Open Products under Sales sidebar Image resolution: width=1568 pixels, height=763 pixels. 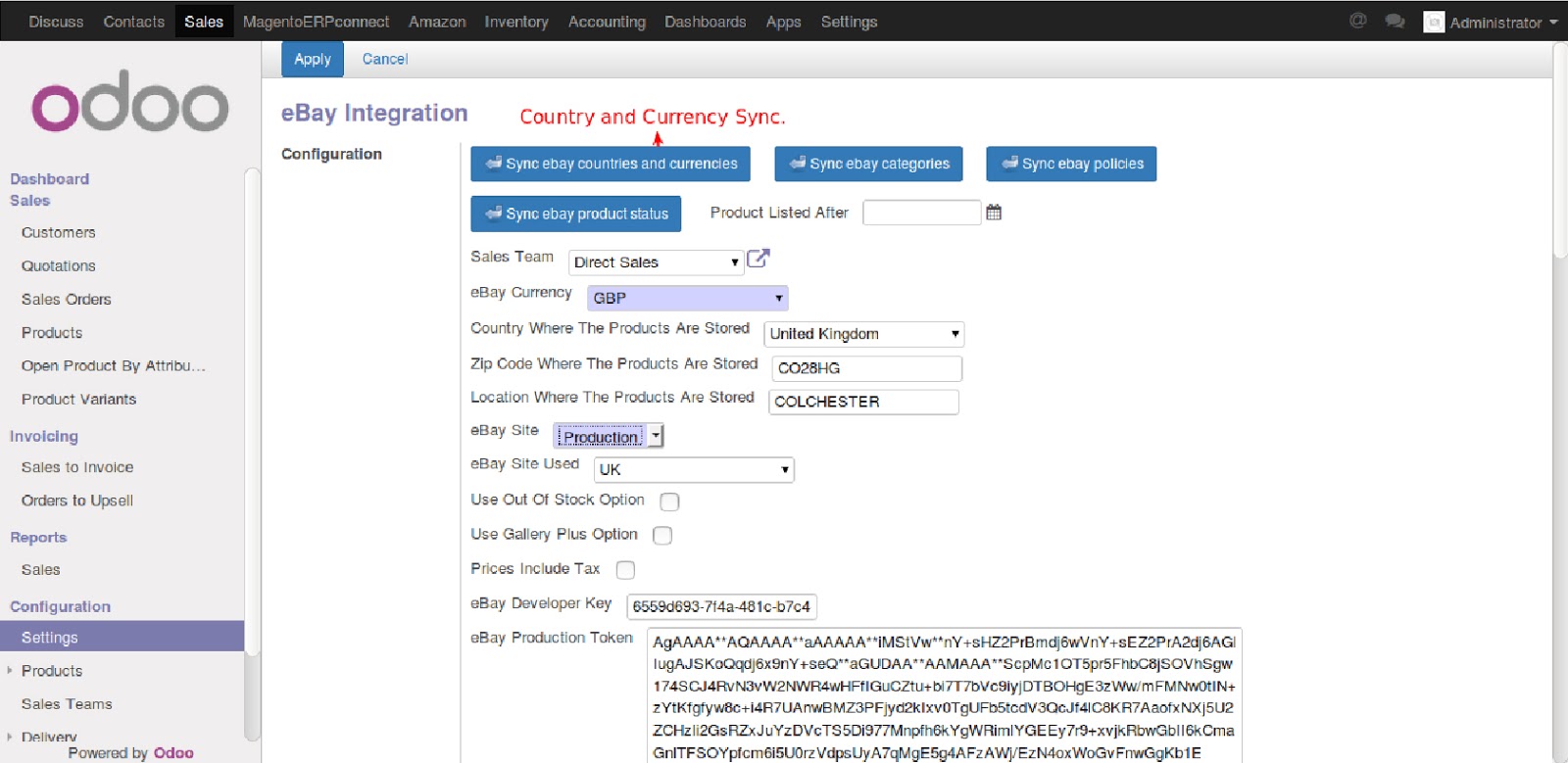(52, 332)
